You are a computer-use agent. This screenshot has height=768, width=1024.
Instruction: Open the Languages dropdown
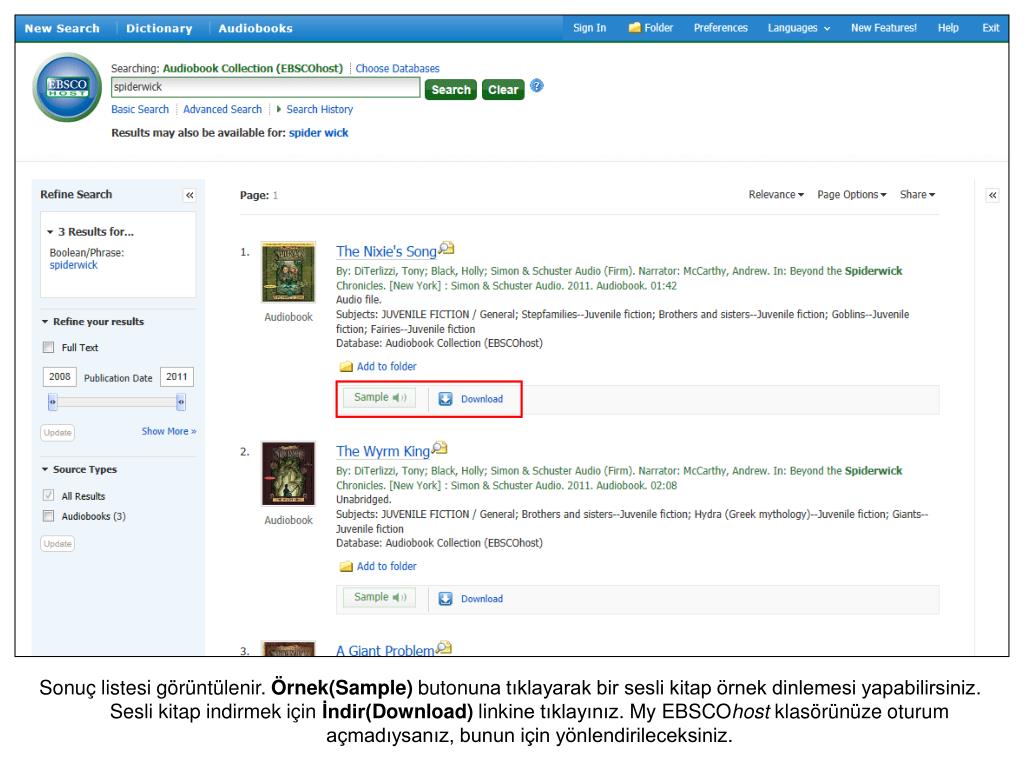pos(799,28)
